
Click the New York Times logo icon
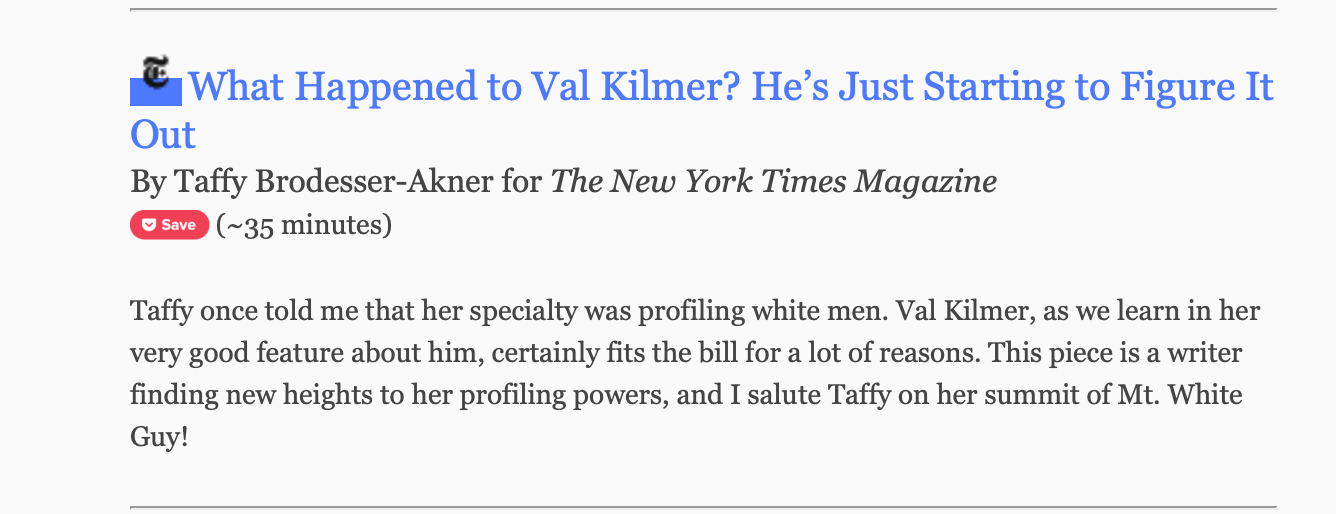[157, 73]
